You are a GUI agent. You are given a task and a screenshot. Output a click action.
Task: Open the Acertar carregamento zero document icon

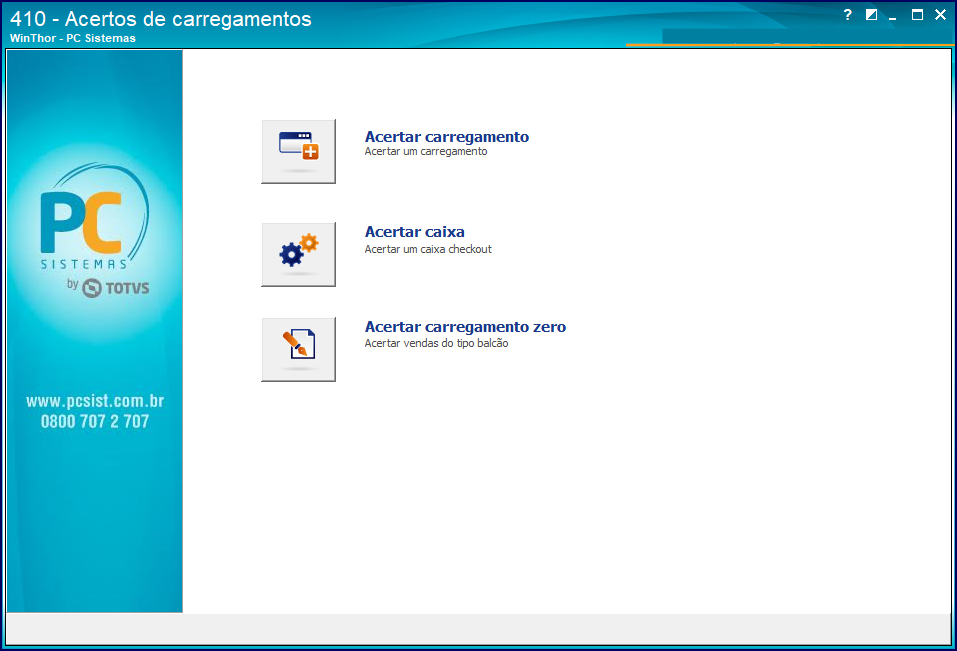point(298,349)
